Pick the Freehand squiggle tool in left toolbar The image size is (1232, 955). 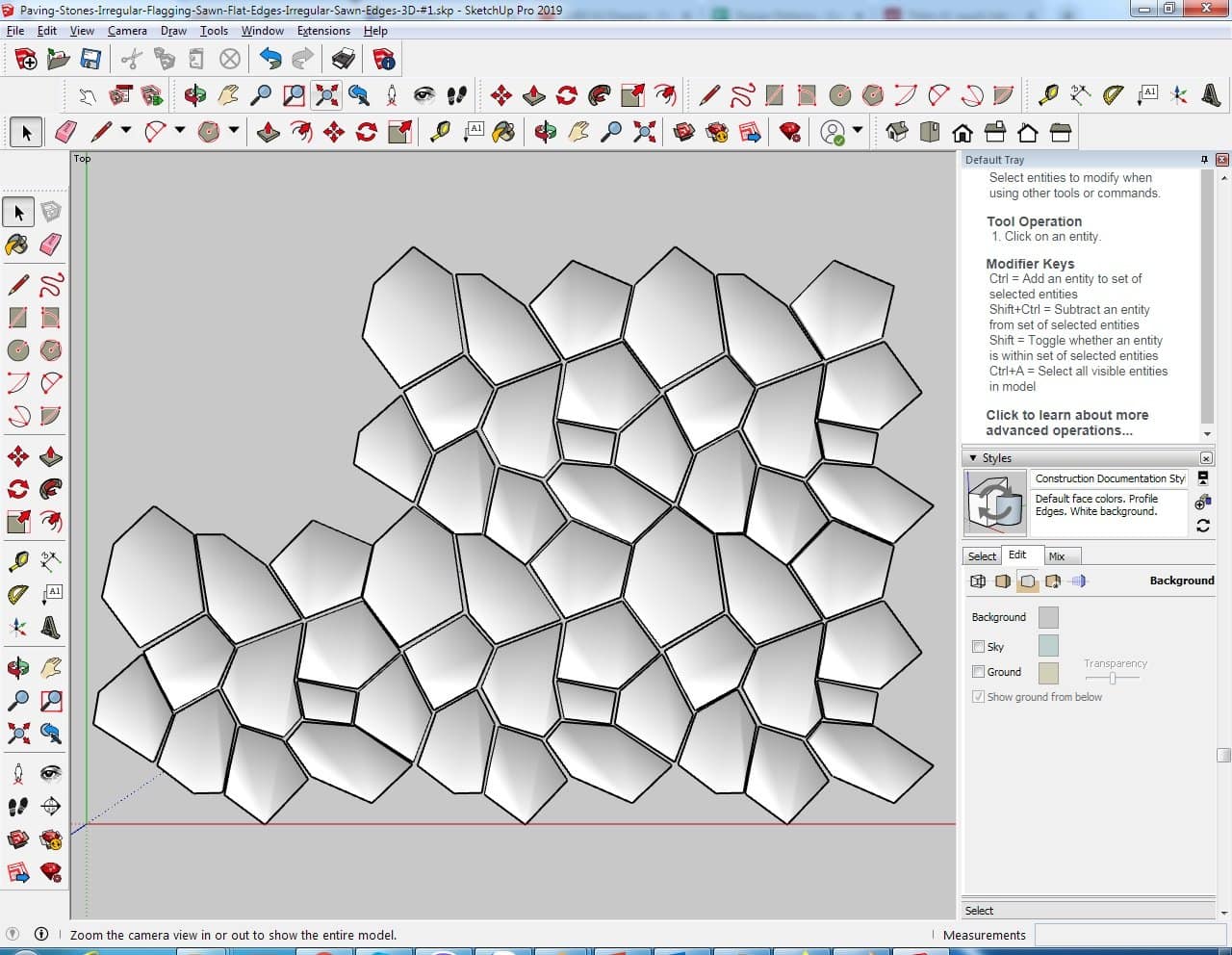point(51,285)
